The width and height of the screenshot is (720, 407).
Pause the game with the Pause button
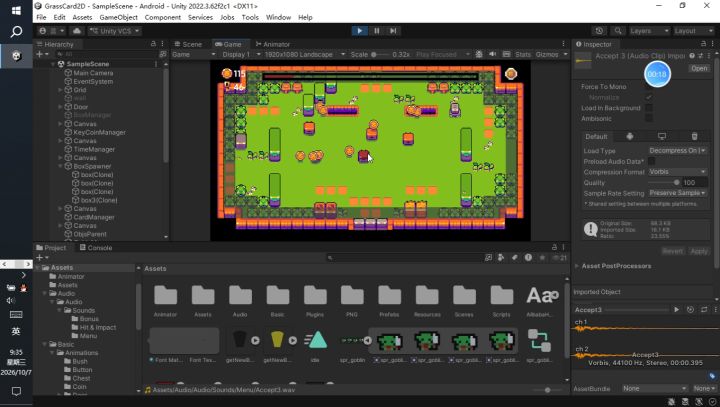click(377, 31)
